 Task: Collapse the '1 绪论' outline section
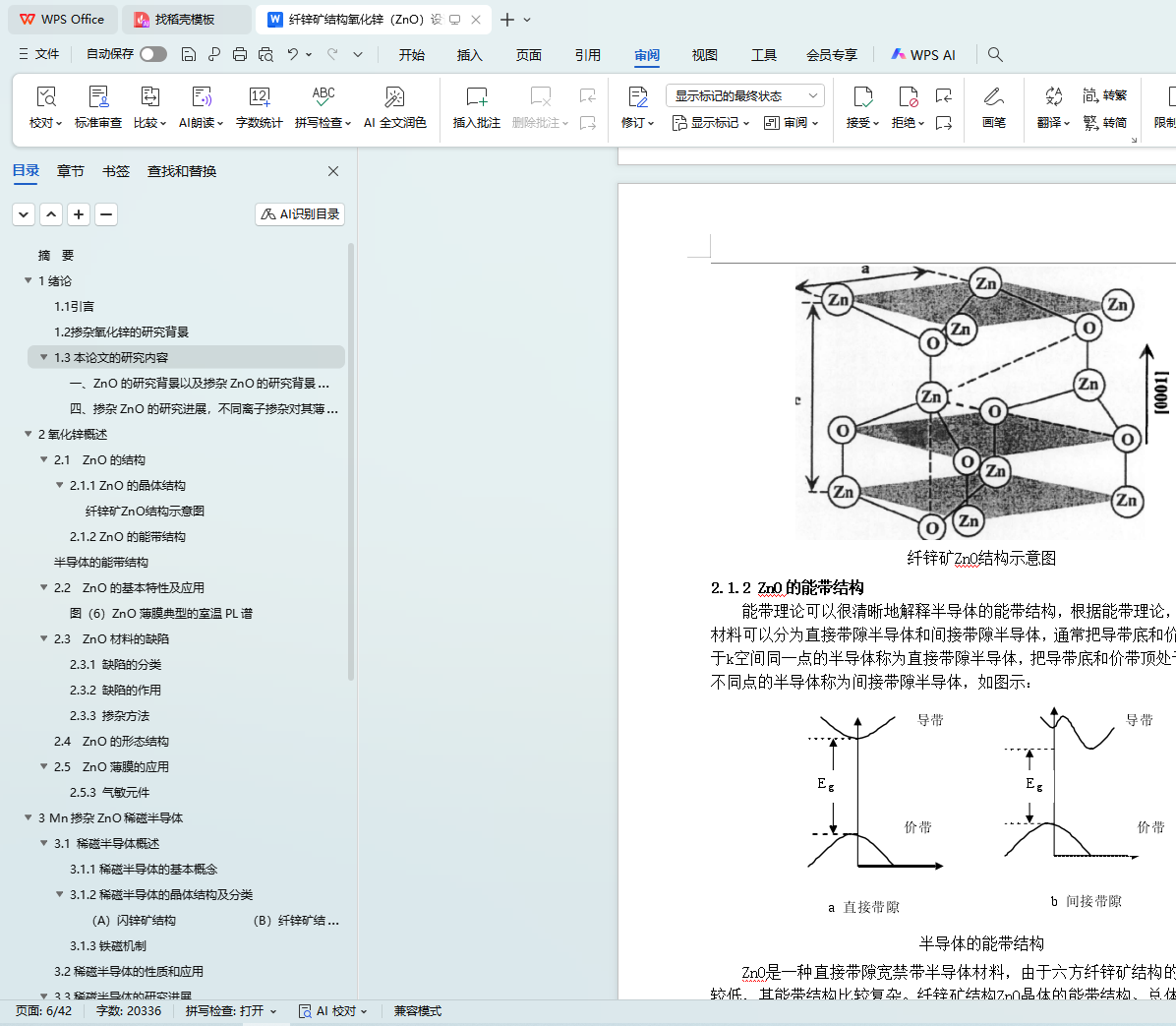pyautogui.click(x=29, y=281)
